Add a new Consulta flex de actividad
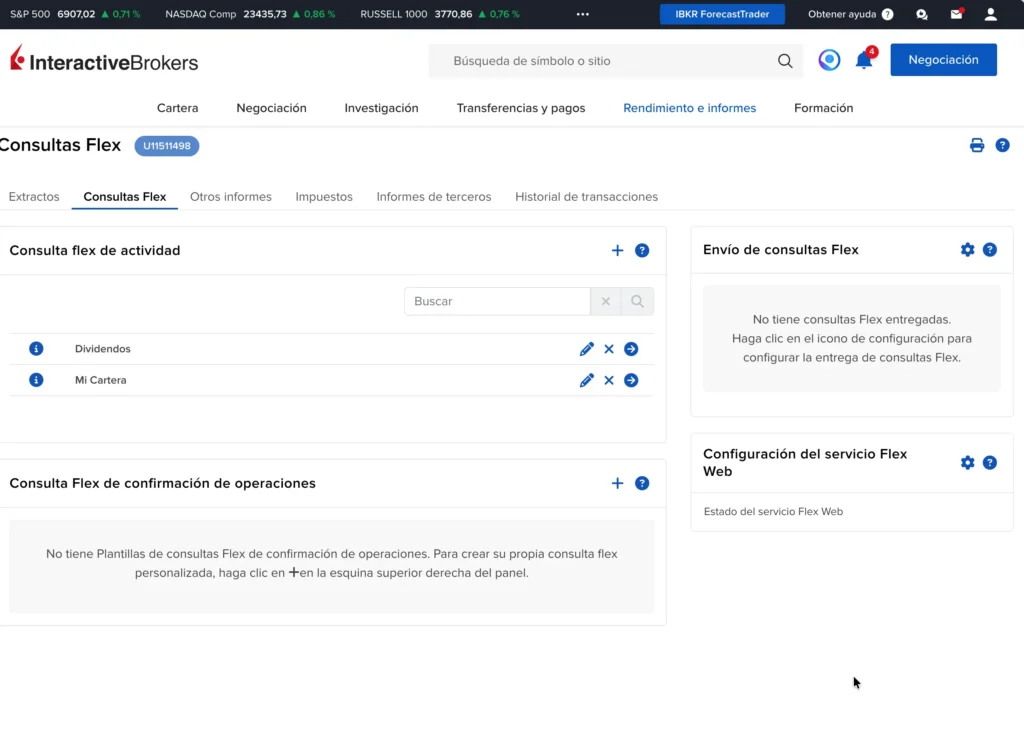1024x734 pixels. tap(617, 250)
